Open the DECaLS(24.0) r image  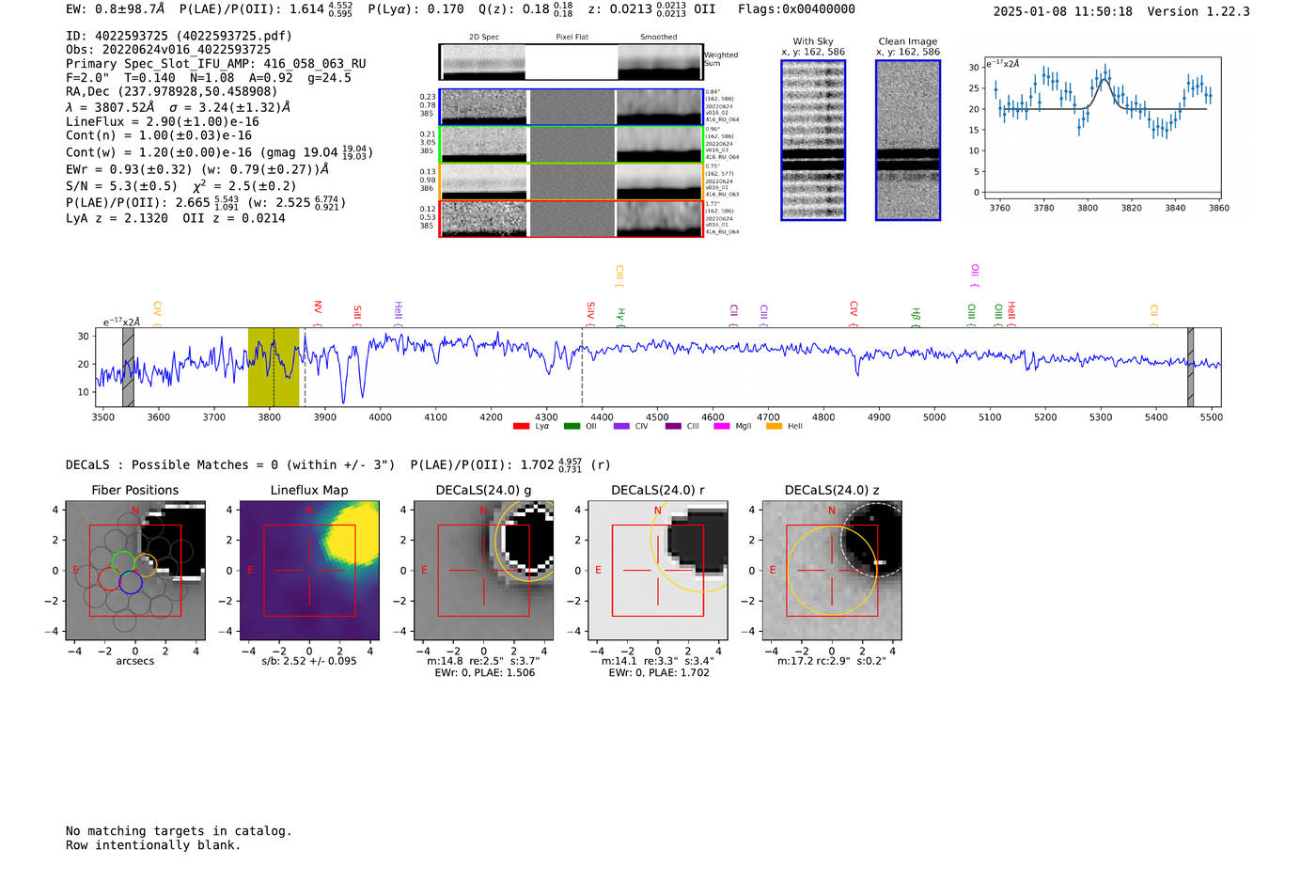coord(658,570)
